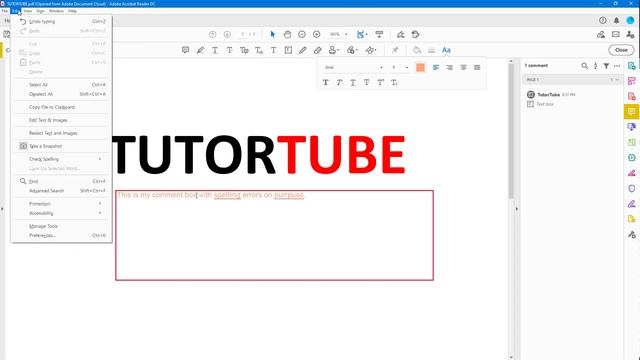The width and height of the screenshot is (640, 360).
Task: Choose Manage Tools menu entry
Action: coord(62,226)
